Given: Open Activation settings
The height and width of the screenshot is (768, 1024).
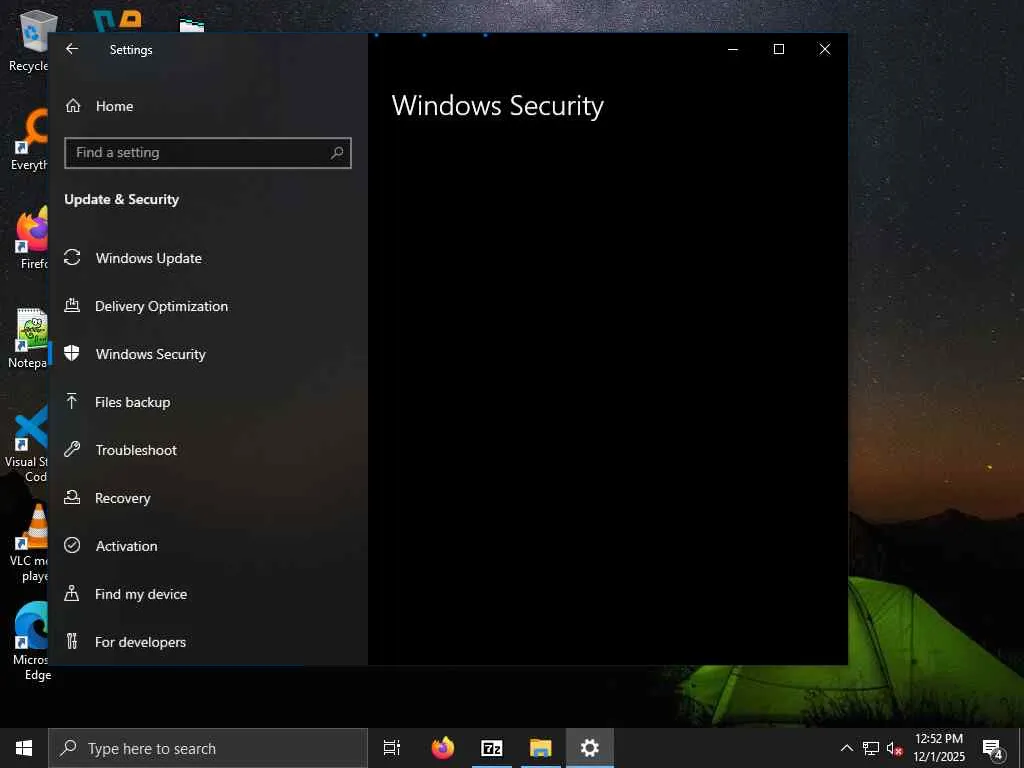Looking at the screenshot, I should pos(208,546).
